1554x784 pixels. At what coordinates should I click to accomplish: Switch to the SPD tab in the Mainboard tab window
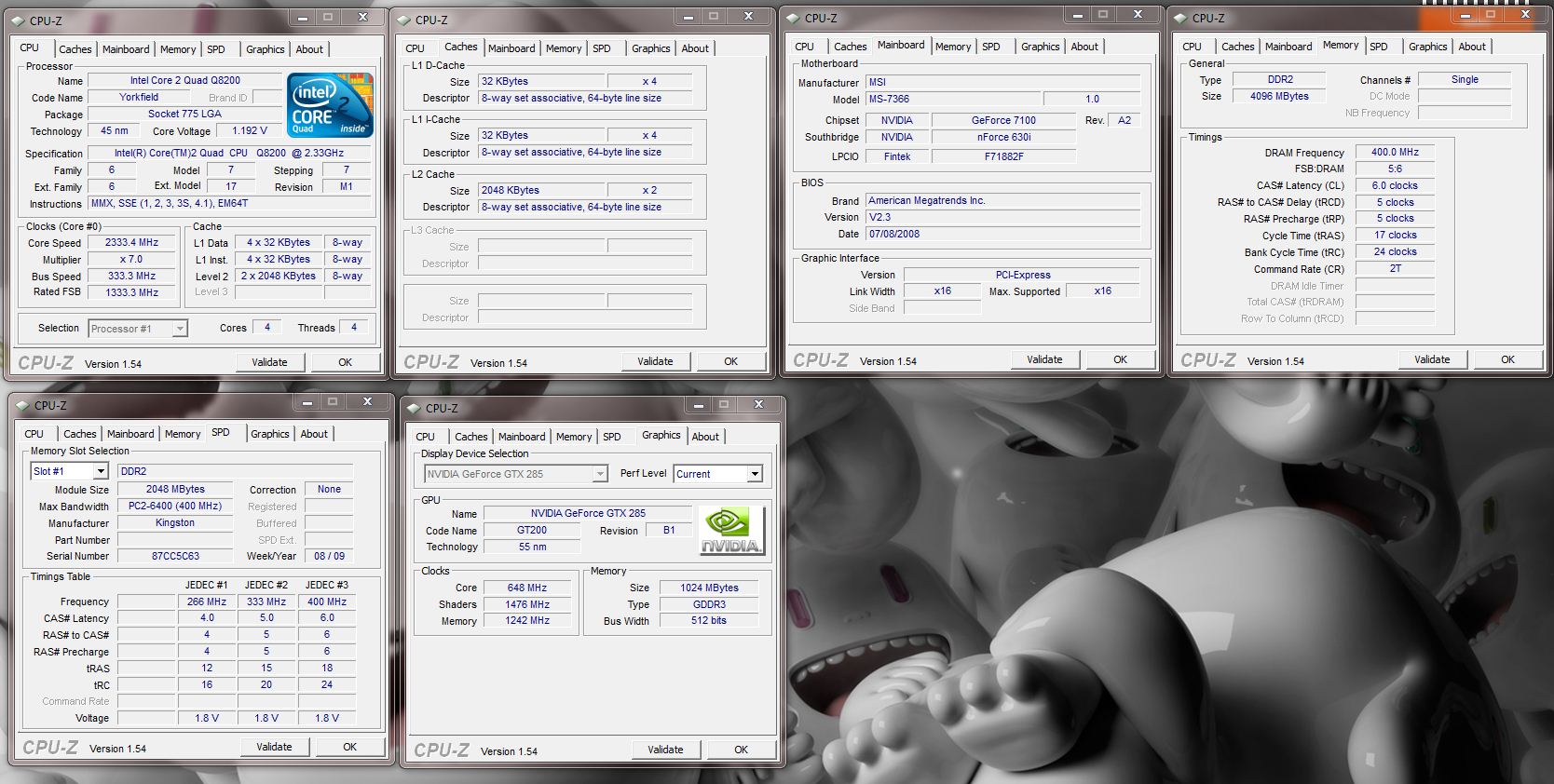point(991,47)
